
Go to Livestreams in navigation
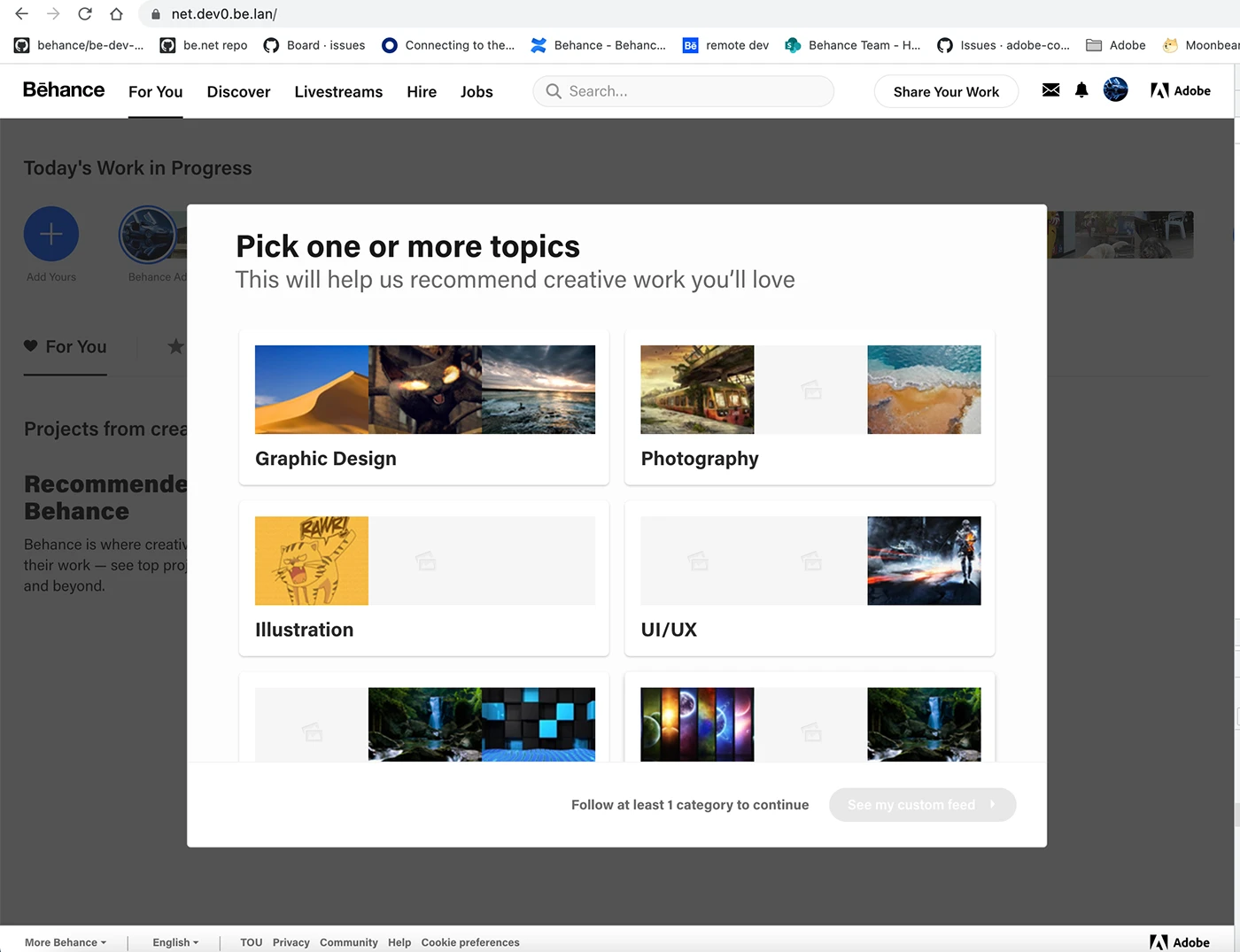tap(338, 92)
